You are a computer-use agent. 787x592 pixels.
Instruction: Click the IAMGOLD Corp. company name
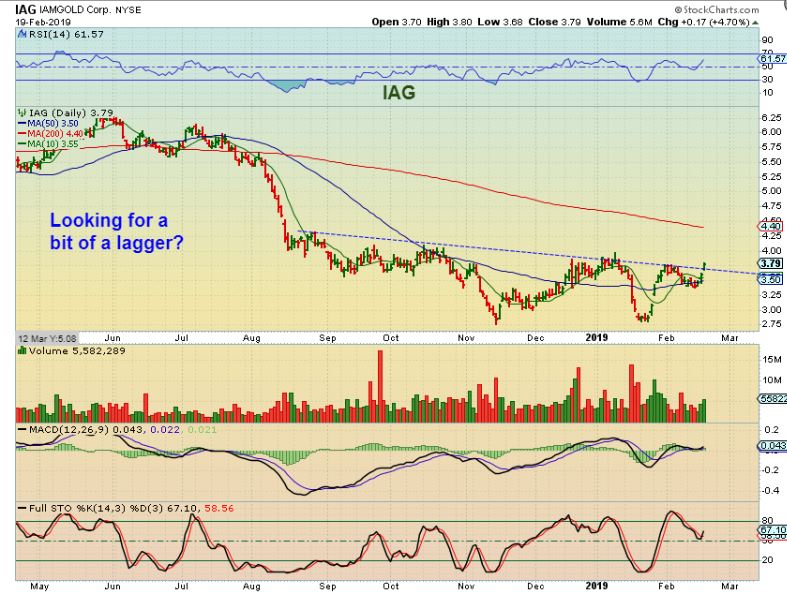pyautogui.click(x=76, y=10)
